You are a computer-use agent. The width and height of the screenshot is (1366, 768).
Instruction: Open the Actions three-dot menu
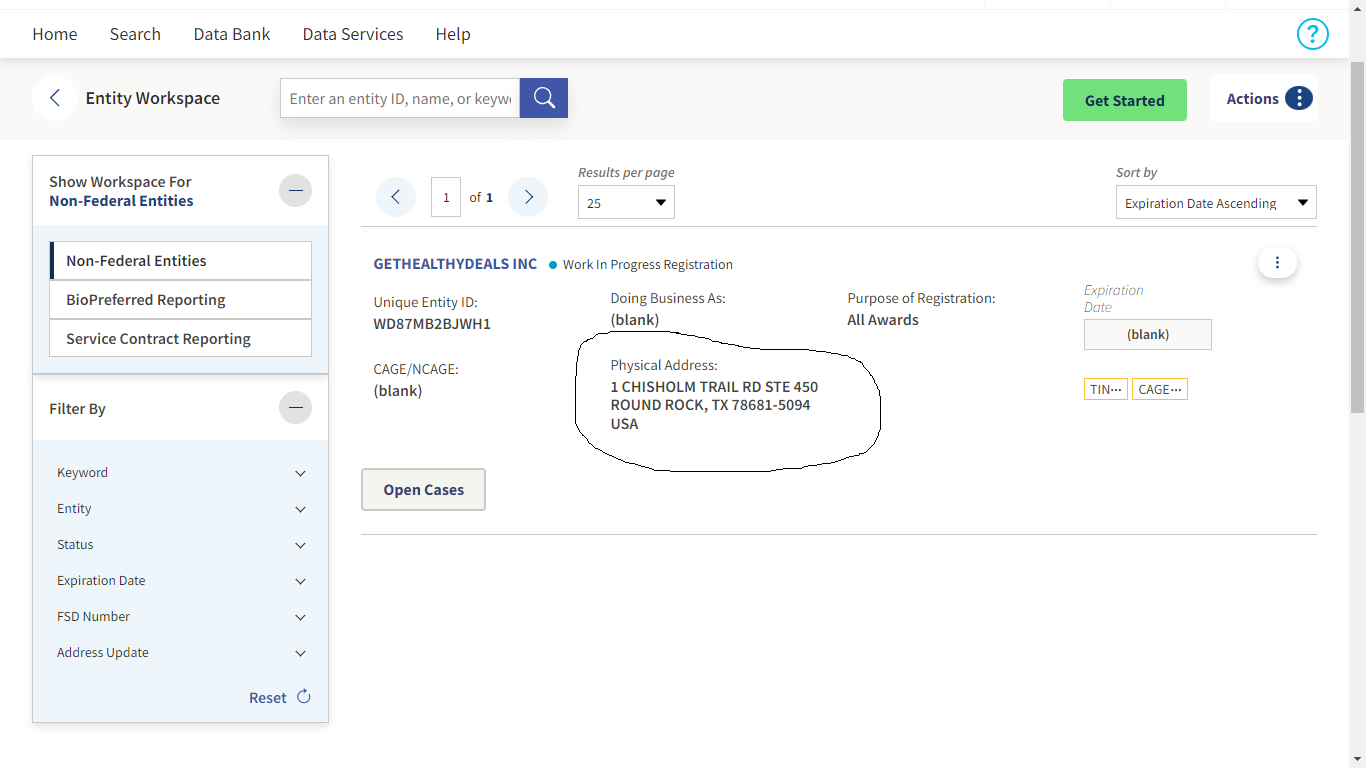click(1298, 98)
